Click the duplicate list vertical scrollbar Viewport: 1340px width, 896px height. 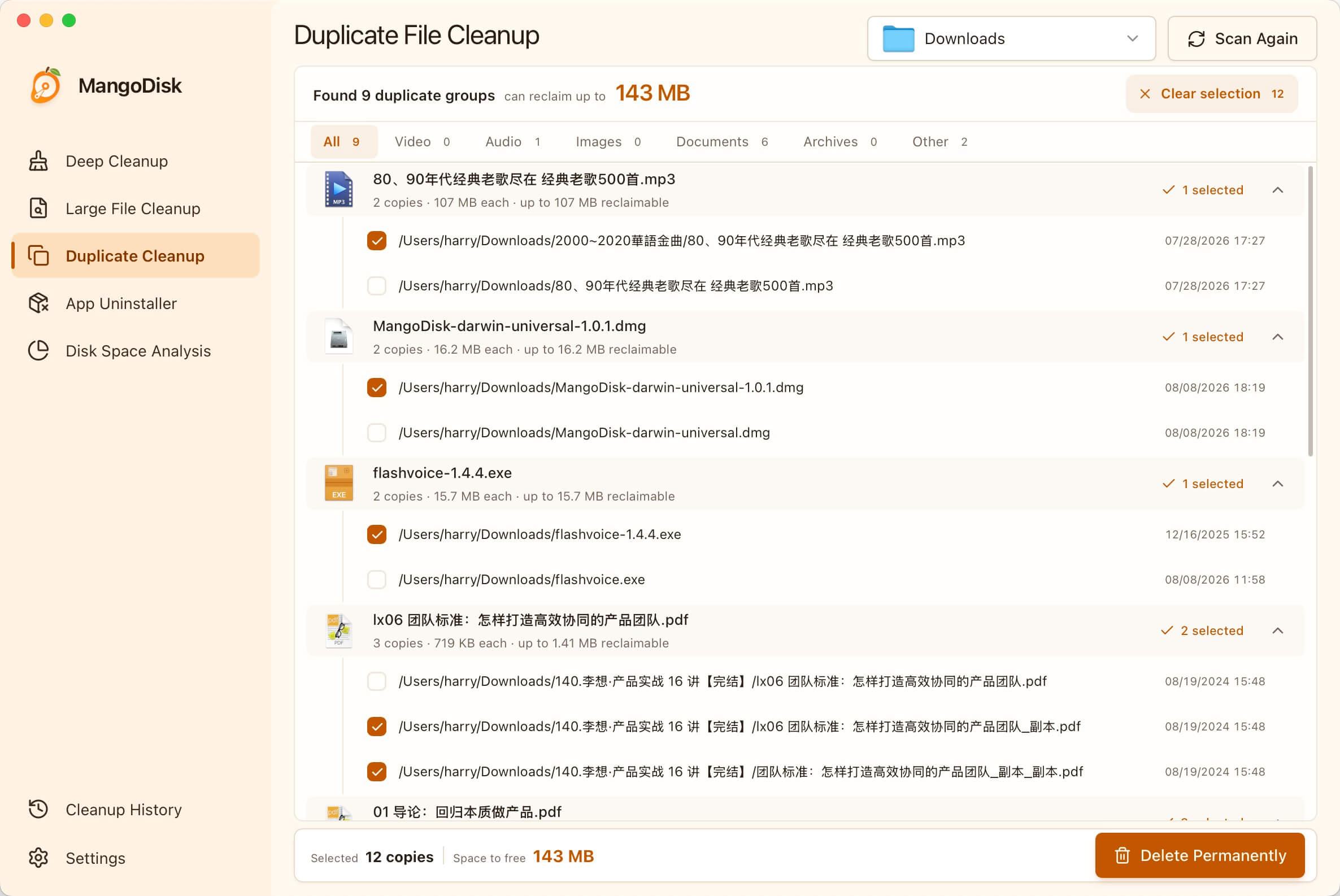click(x=1310, y=311)
